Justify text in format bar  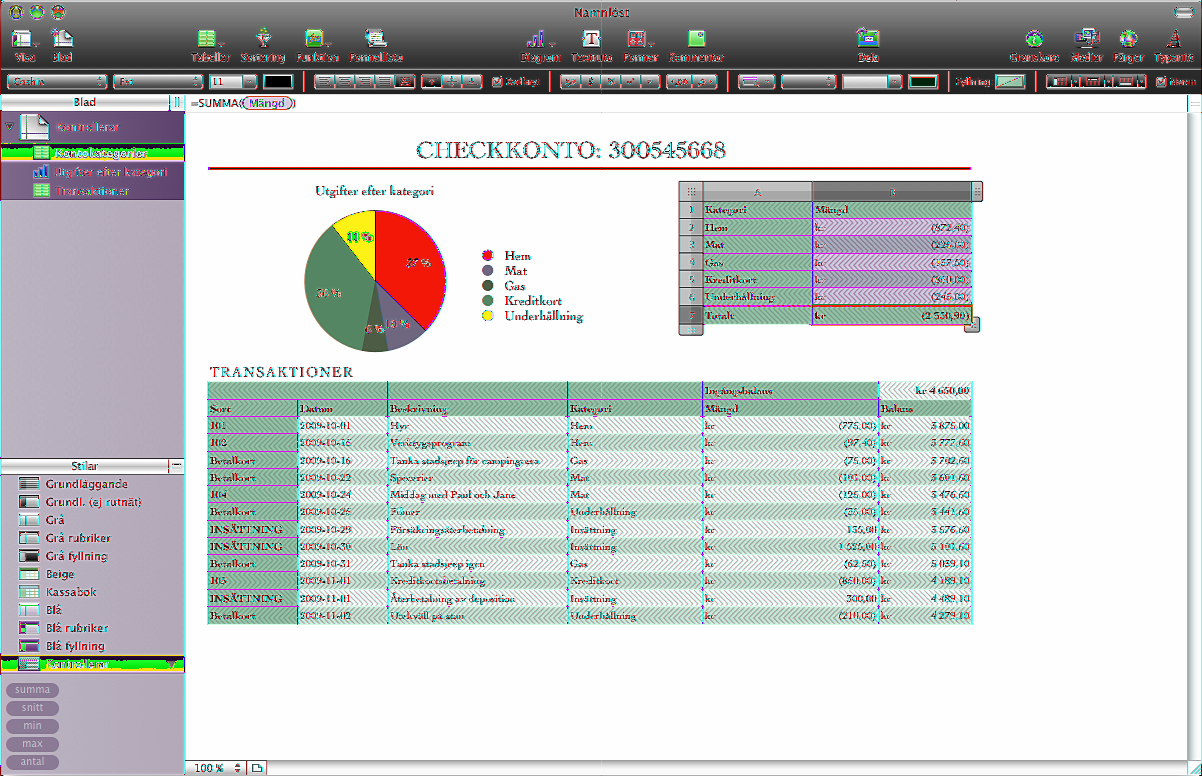pyautogui.click(x=385, y=81)
